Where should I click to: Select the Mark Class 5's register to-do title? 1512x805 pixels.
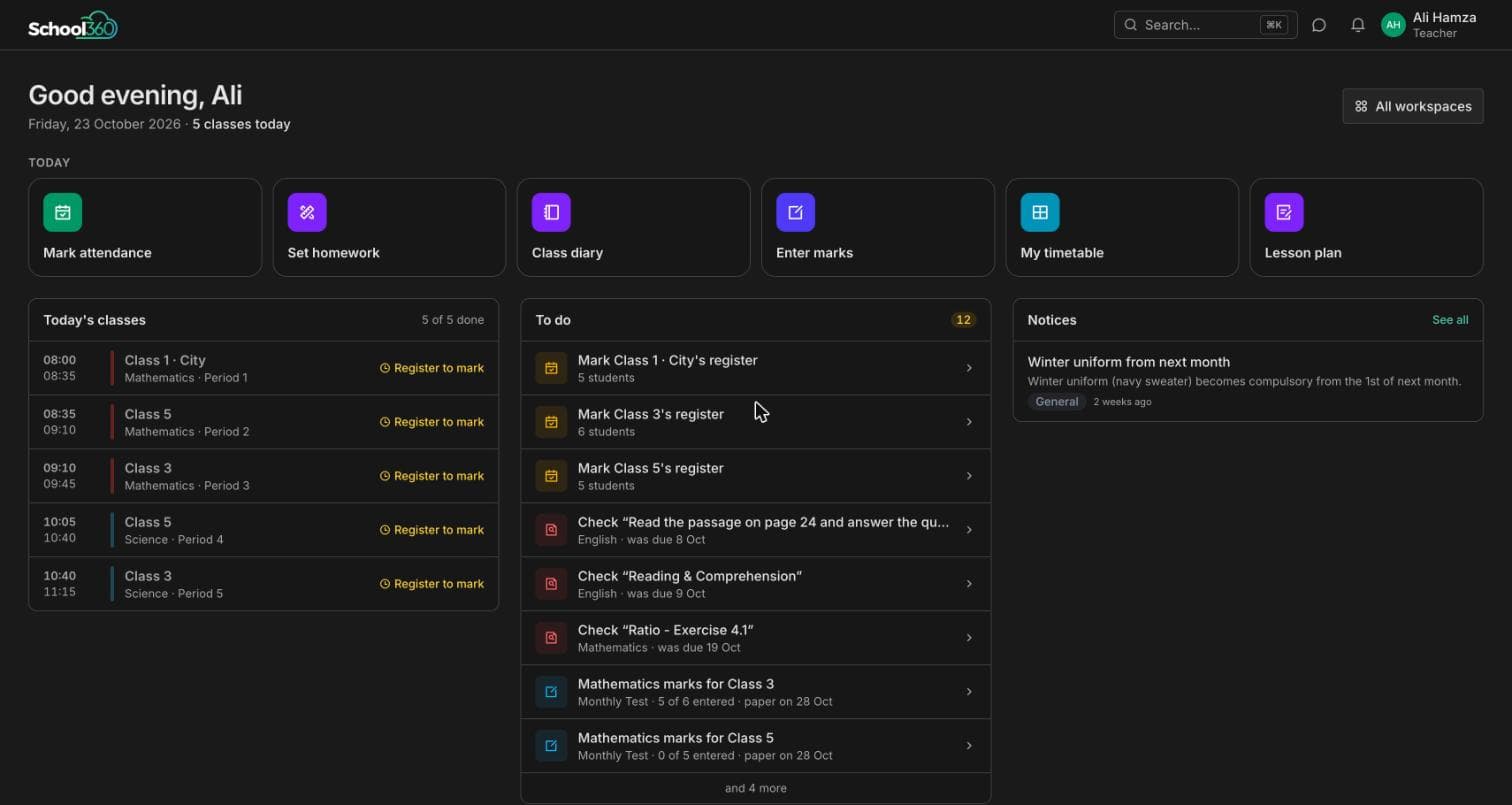[651, 468]
